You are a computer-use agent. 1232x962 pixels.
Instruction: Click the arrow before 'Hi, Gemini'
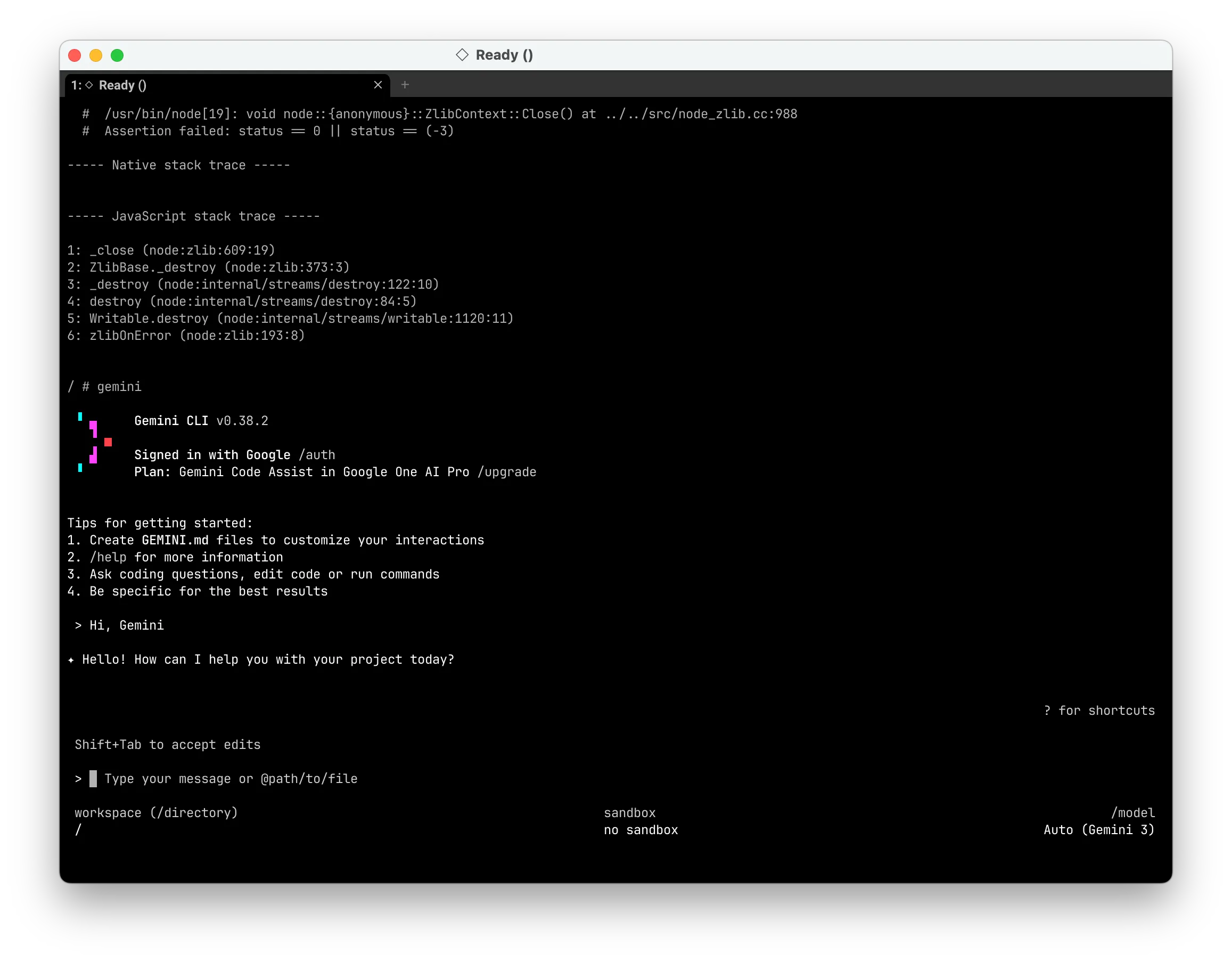[78, 625]
